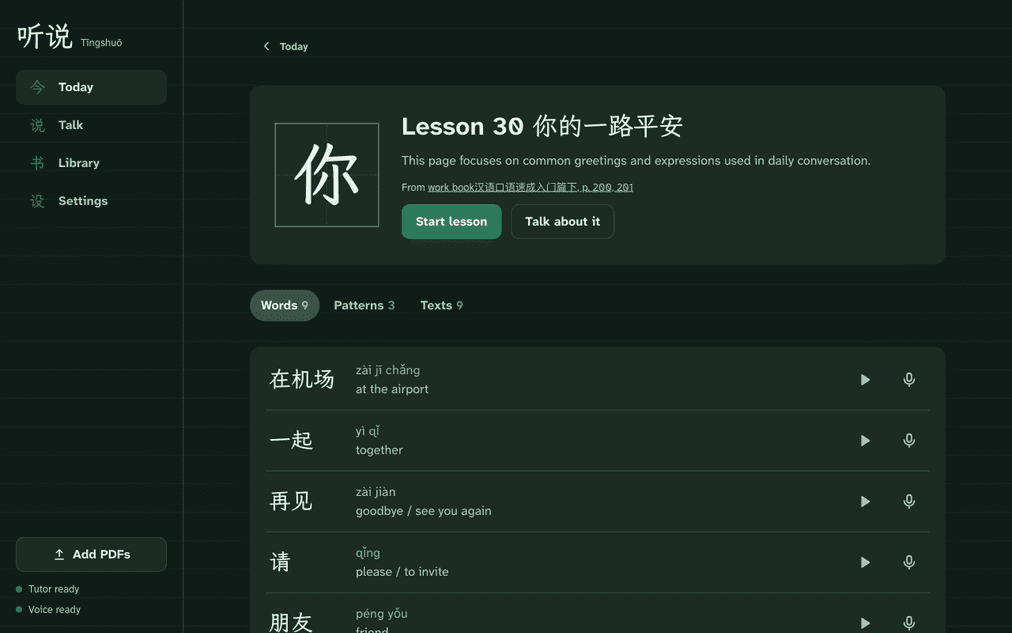Viewport: 1012px width, 633px height.
Task: Click the word 再见
Action: tap(291, 501)
